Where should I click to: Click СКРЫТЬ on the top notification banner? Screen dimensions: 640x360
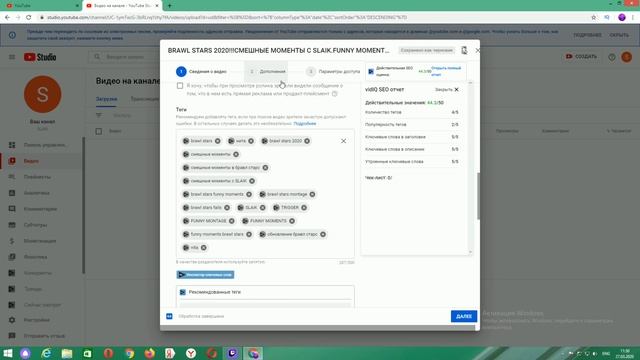click(x=619, y=35)
